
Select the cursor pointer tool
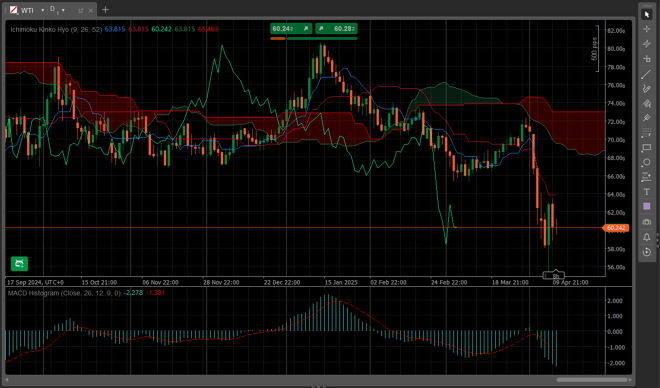pyautogui.click(x=647, y=14)
